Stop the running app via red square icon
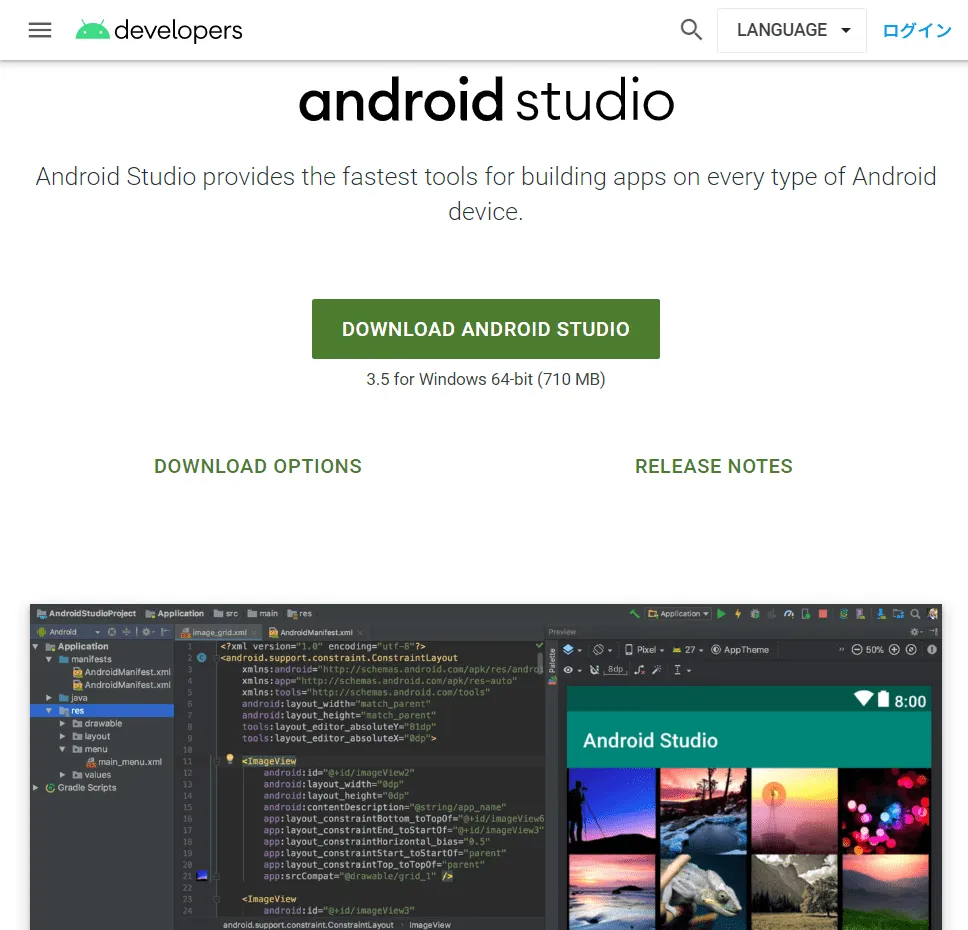 coord(824,613)
